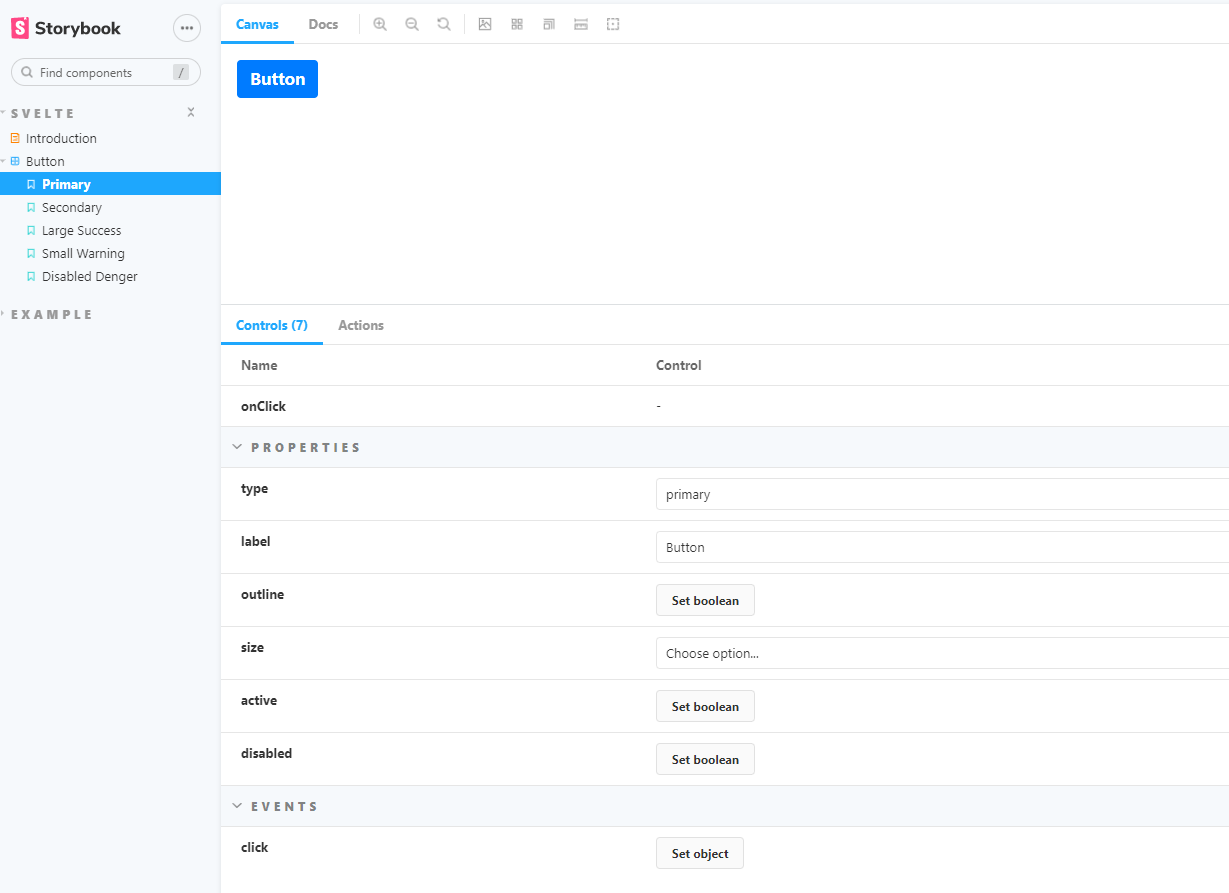Click the reset zoom icon

pyautogui.click(x=444, y=24)
